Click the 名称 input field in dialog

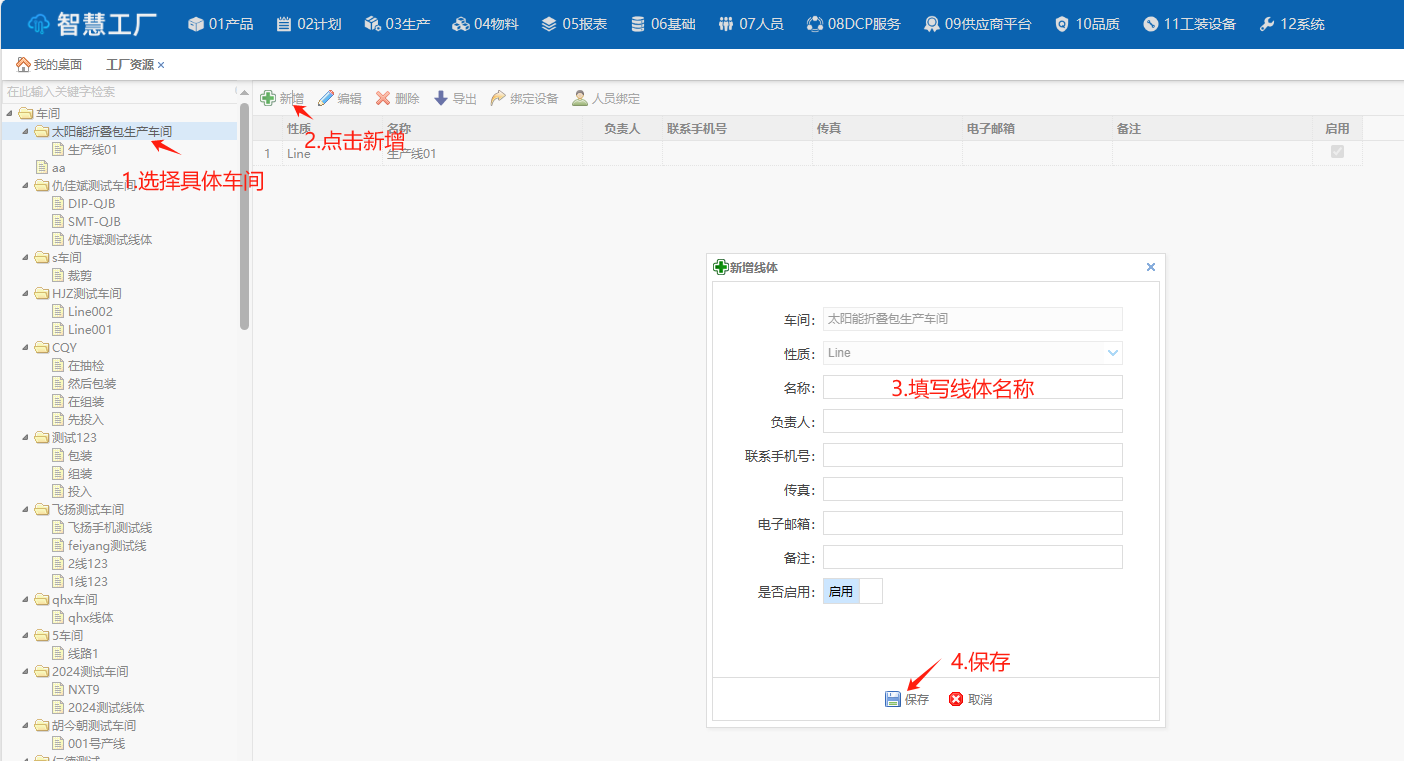pyautogui.click(x=972, y=387)
